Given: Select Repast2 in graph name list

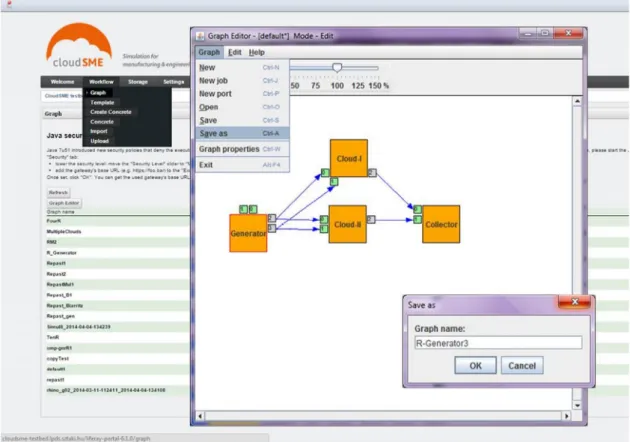Looking at the screenshot, I should [x=56, y=274].
